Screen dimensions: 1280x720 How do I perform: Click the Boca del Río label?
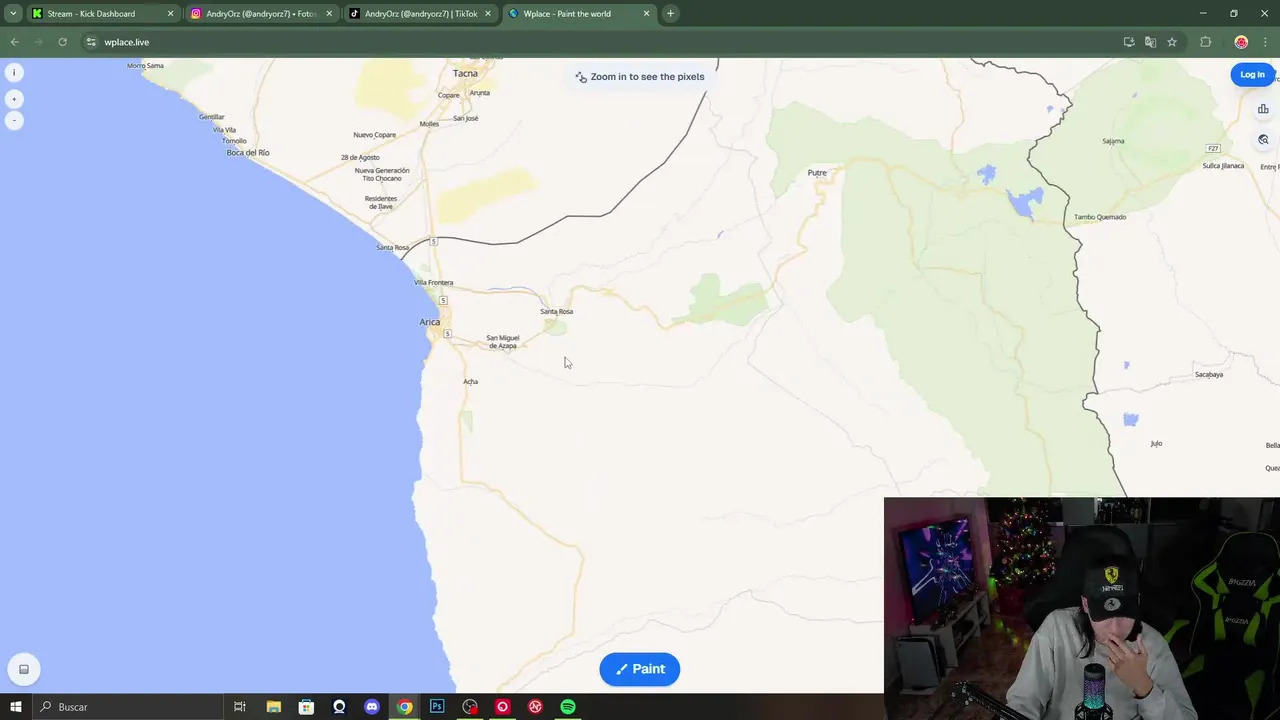[x=248, y=153]
